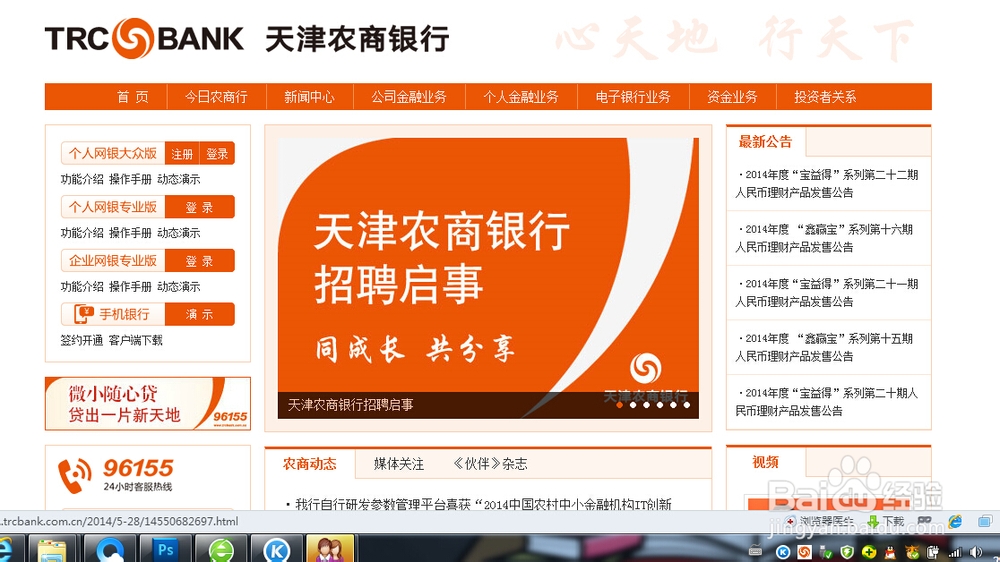Click the network signal tray icon
This screenshot has height=562, width=1000.
pos(955,552)
